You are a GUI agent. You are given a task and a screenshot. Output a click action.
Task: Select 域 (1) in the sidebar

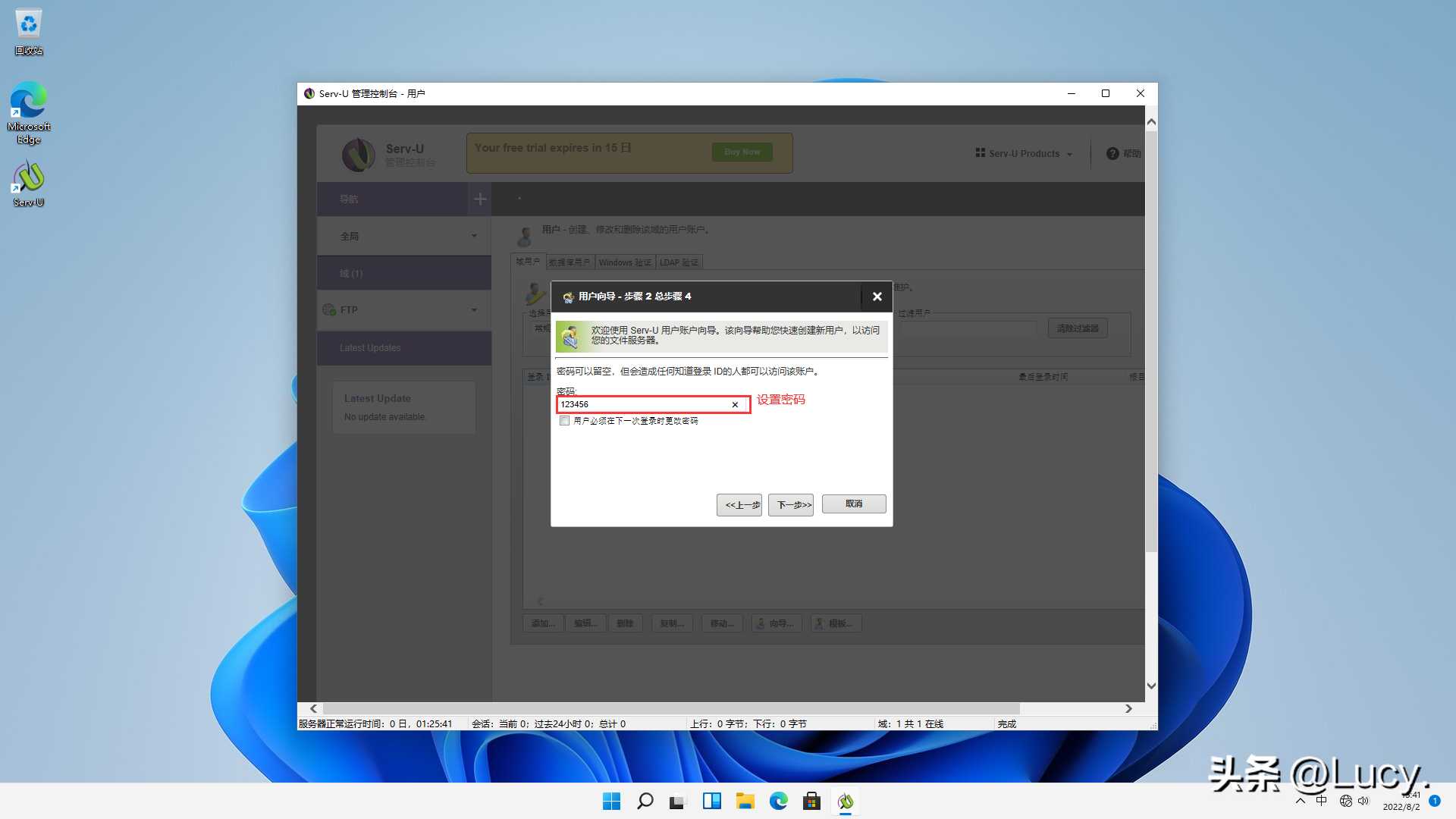coord(404,274)
